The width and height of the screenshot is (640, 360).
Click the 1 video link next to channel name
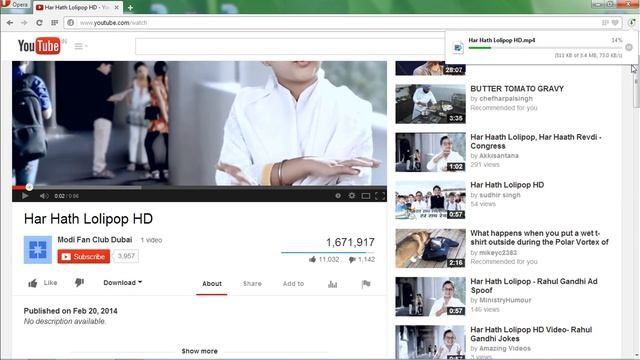[151, 240]
